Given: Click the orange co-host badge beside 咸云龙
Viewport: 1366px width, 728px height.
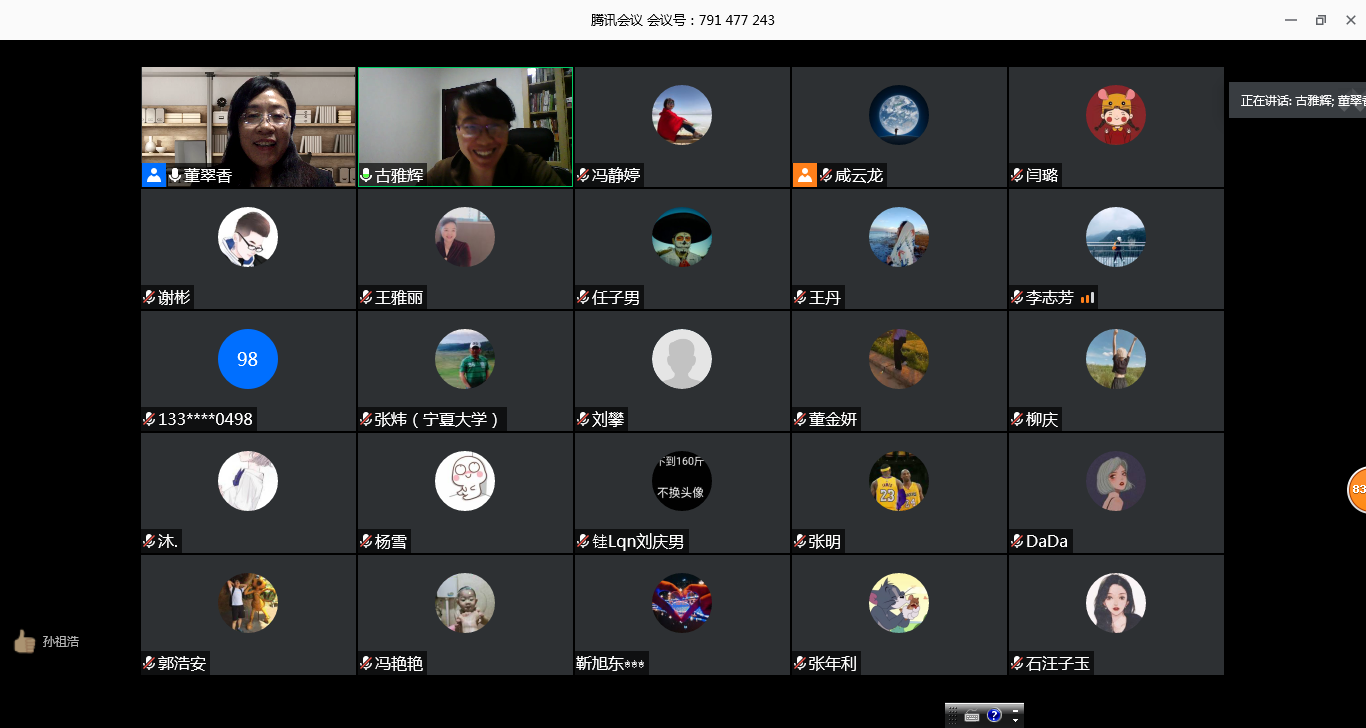Looking at the screenshot, I should pos(805,176).
